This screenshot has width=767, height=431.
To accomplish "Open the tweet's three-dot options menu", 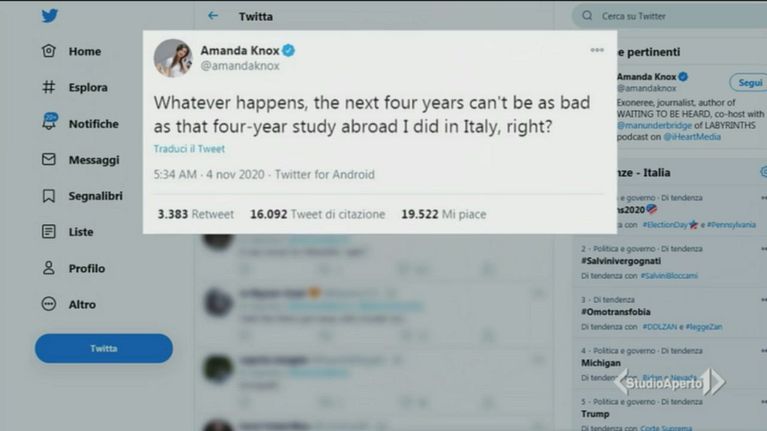I will tap(597, 50).
